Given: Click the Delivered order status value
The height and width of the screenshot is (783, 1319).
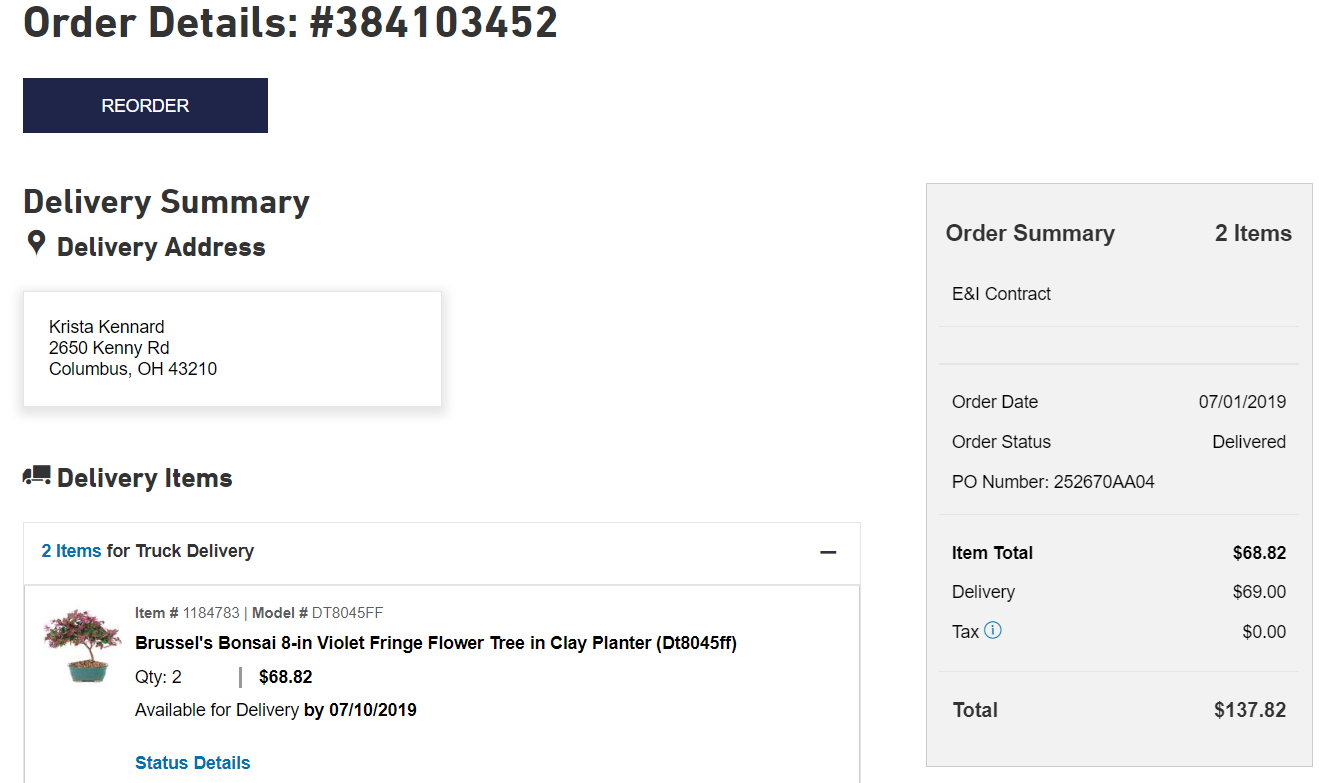Looking at the screenshot, I should click(1249, 442).
